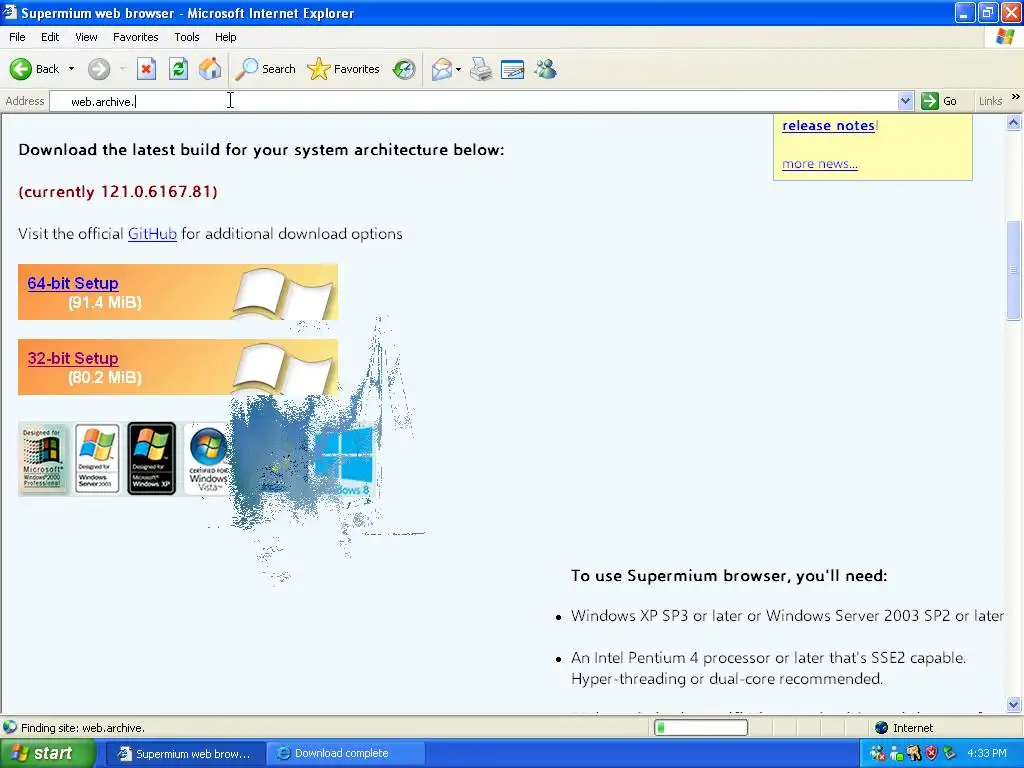This screenshot has height=768, width=1024.
Task: Print the page with printer icon
Action: 481,69
